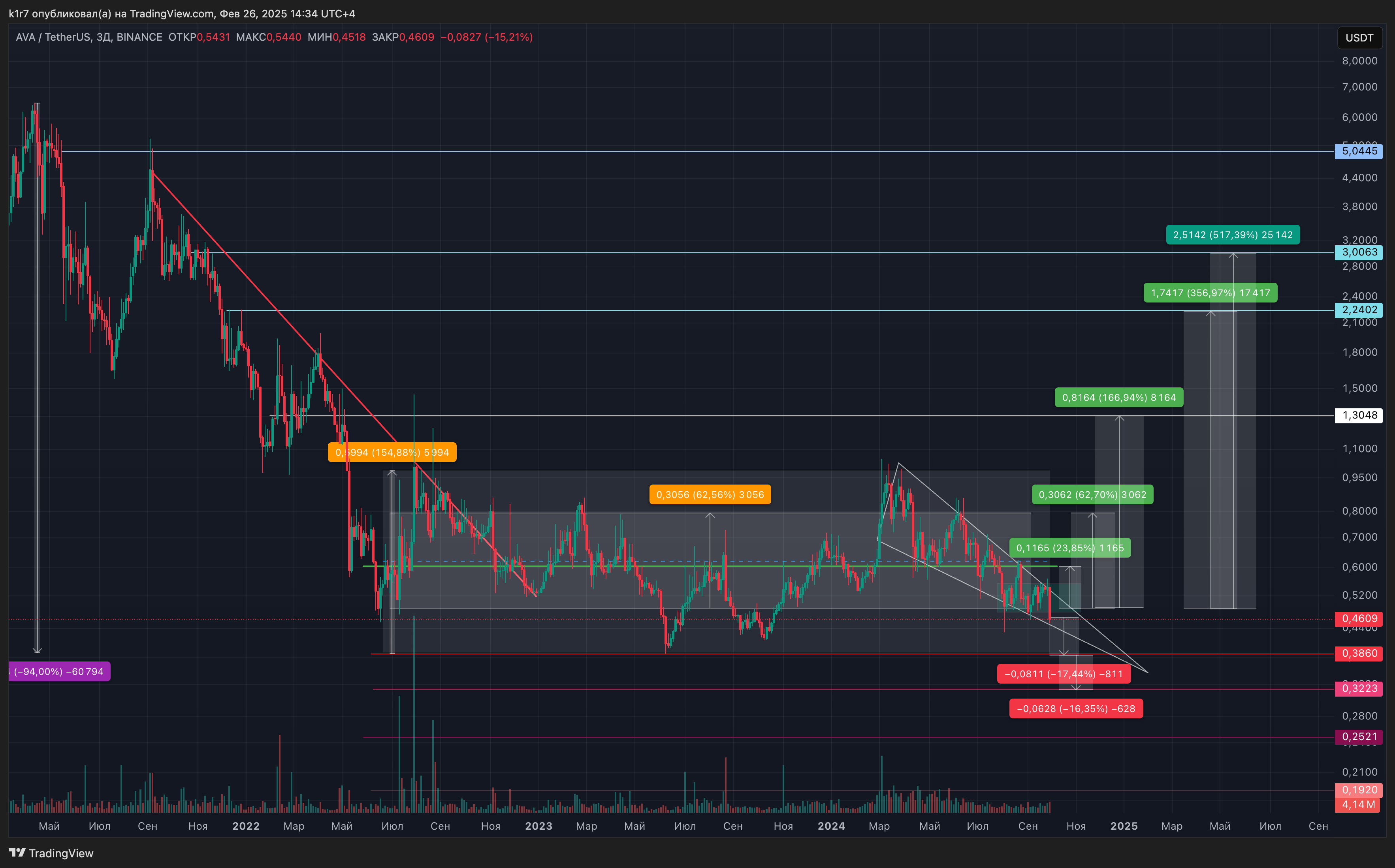Click the 8,0000 price scale tick

[x=1359, y=61]
